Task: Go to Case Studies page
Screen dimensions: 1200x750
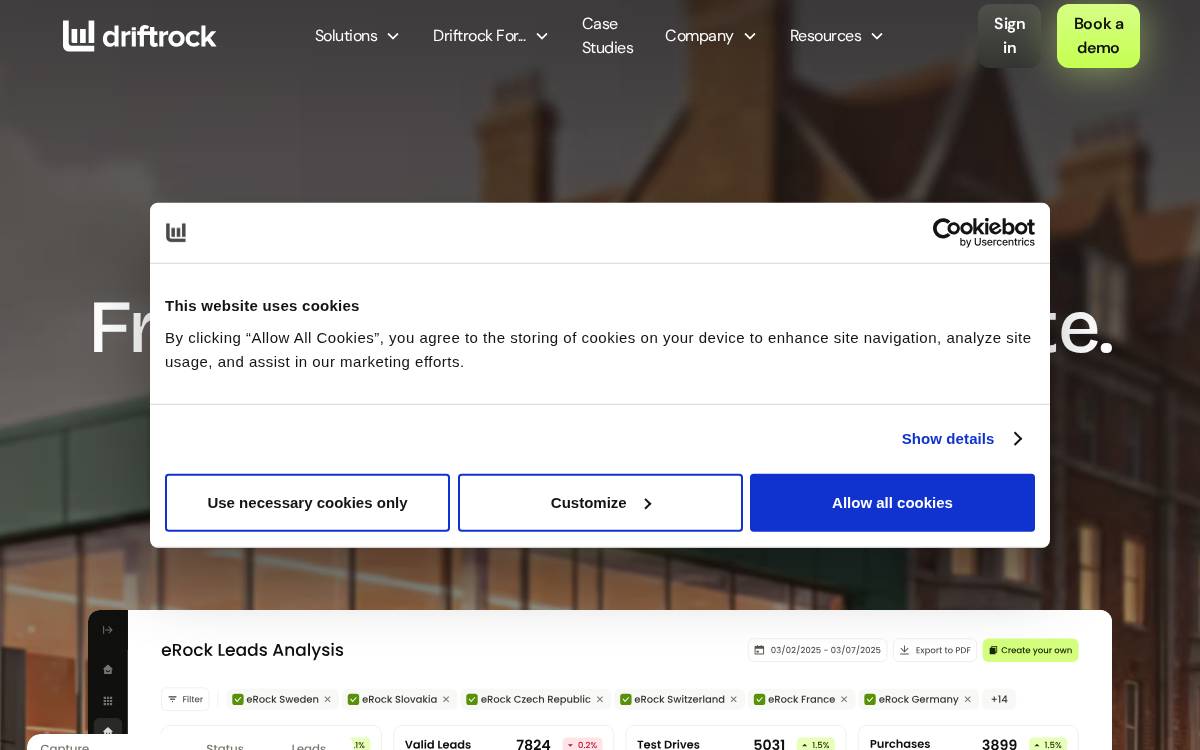Action: (608, 36)
